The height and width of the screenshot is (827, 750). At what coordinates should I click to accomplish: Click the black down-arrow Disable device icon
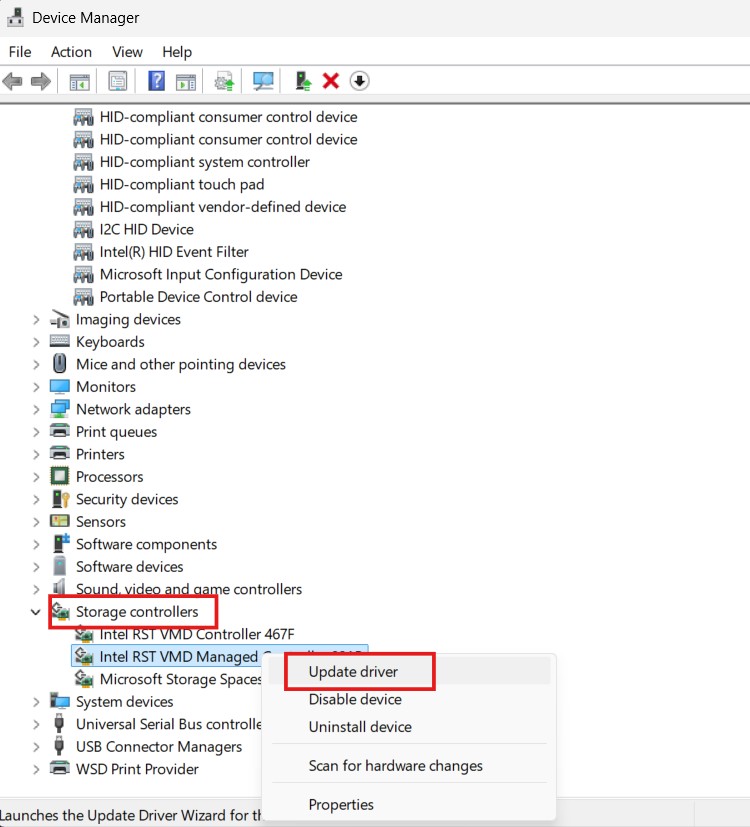tap(360, 81)
